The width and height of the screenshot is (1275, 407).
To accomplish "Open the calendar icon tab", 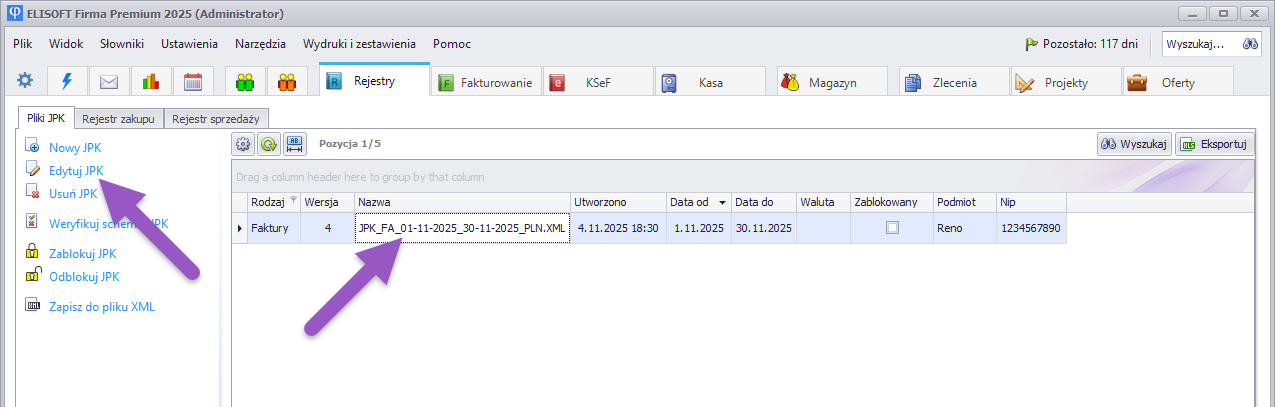I will 193,82.
